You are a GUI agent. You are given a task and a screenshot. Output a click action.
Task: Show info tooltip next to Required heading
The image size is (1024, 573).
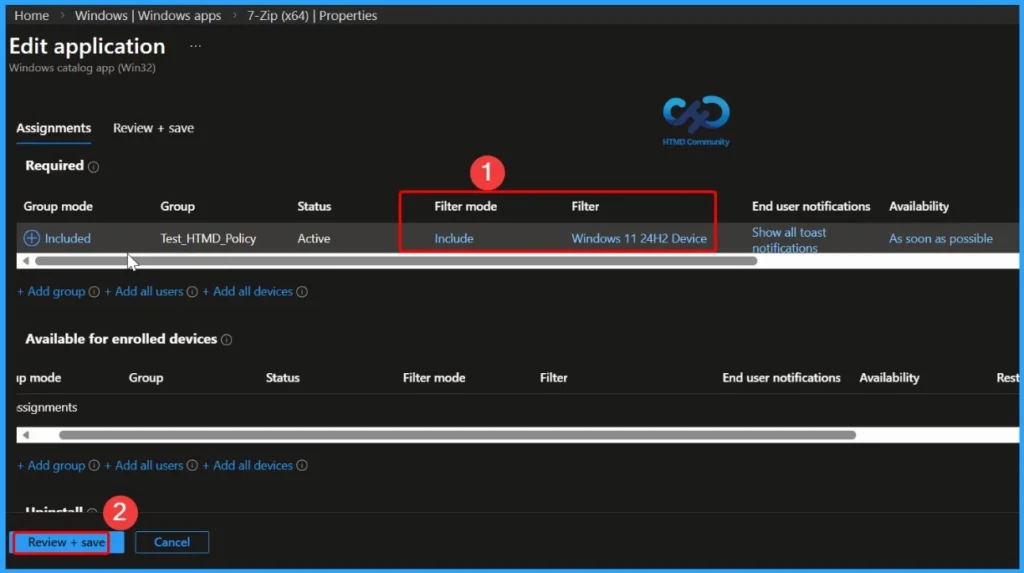click(93, 167)
